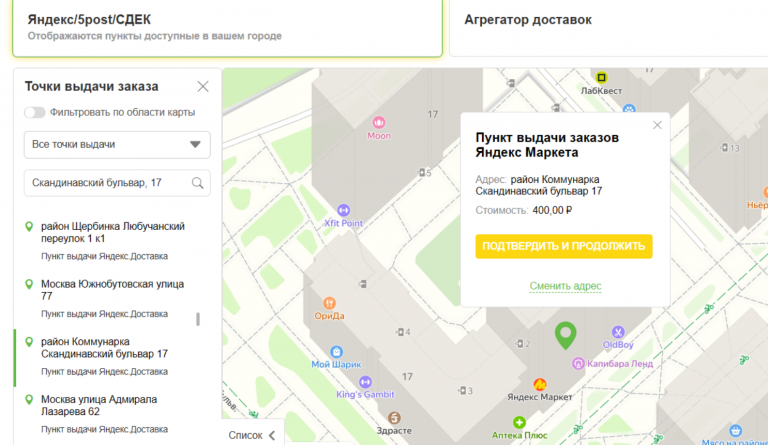Click the ЛабКвест map icon
The width and height of the screenshot is (768, 445).
[x=601, y=77]
